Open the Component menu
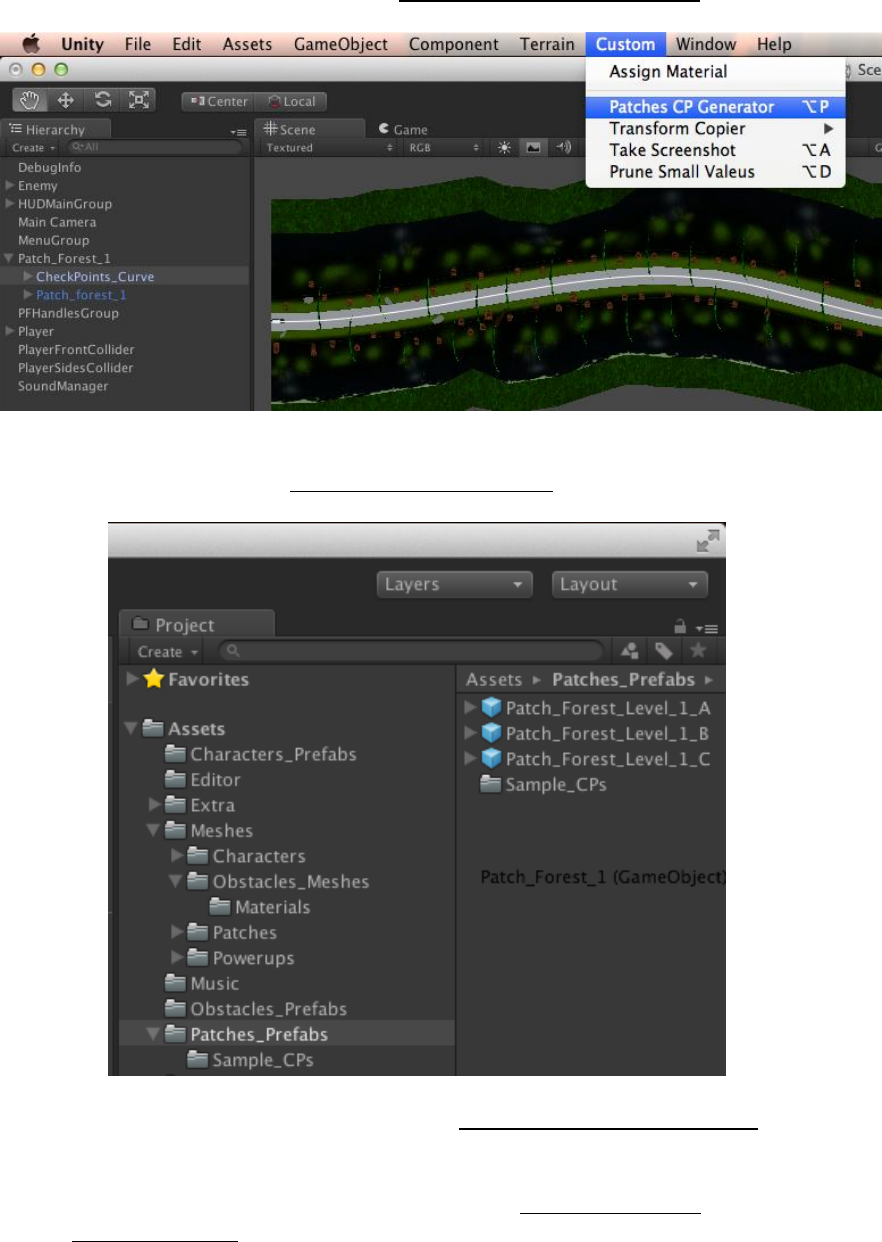Image resolution: width=882 pixels, height=1242 pixels. [454, 44]
